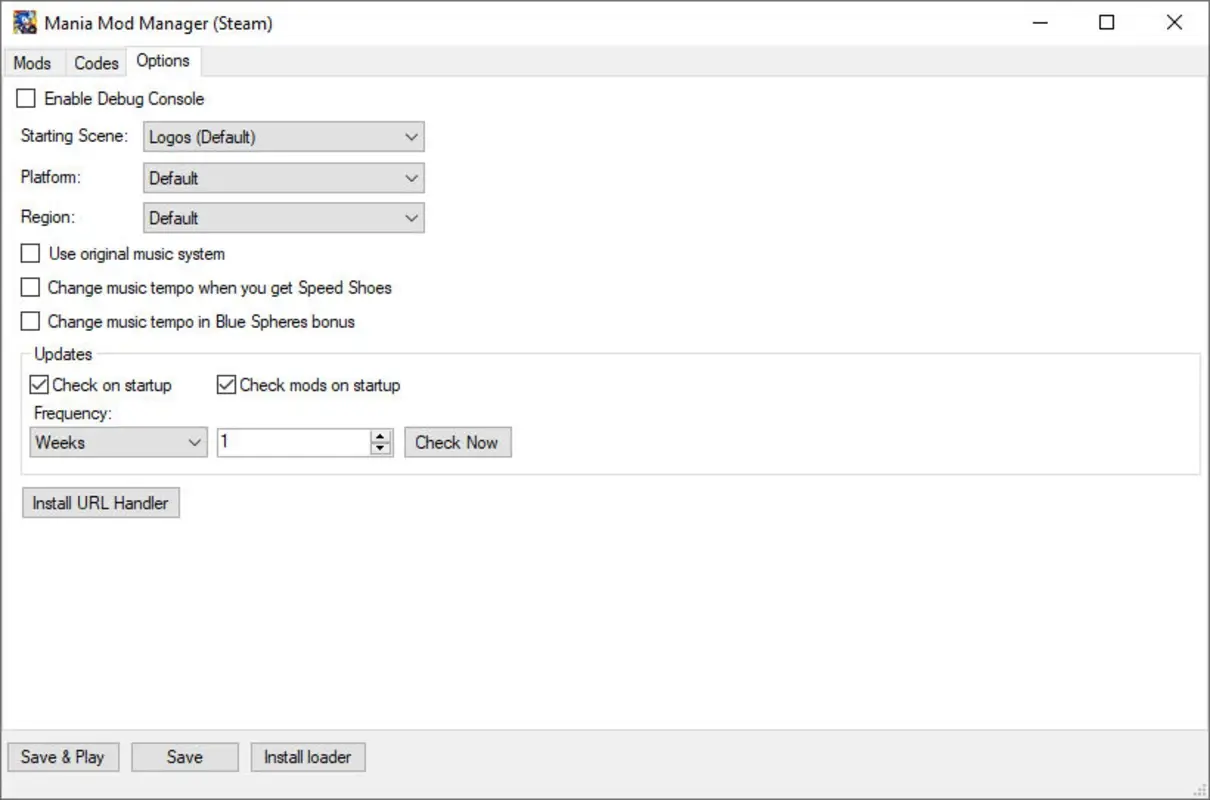The height and width of the screenshot is (800, 1210).
Task: Click the Install loader button
Action: tap(308, 756)
